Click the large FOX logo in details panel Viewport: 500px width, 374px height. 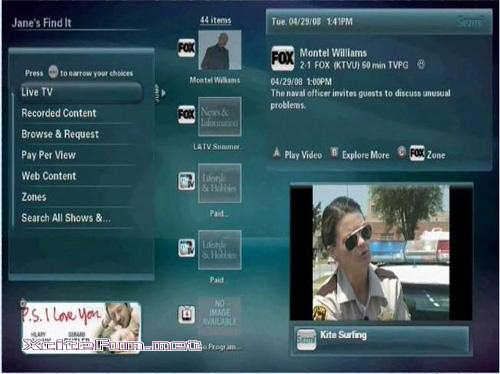point(283,58)
